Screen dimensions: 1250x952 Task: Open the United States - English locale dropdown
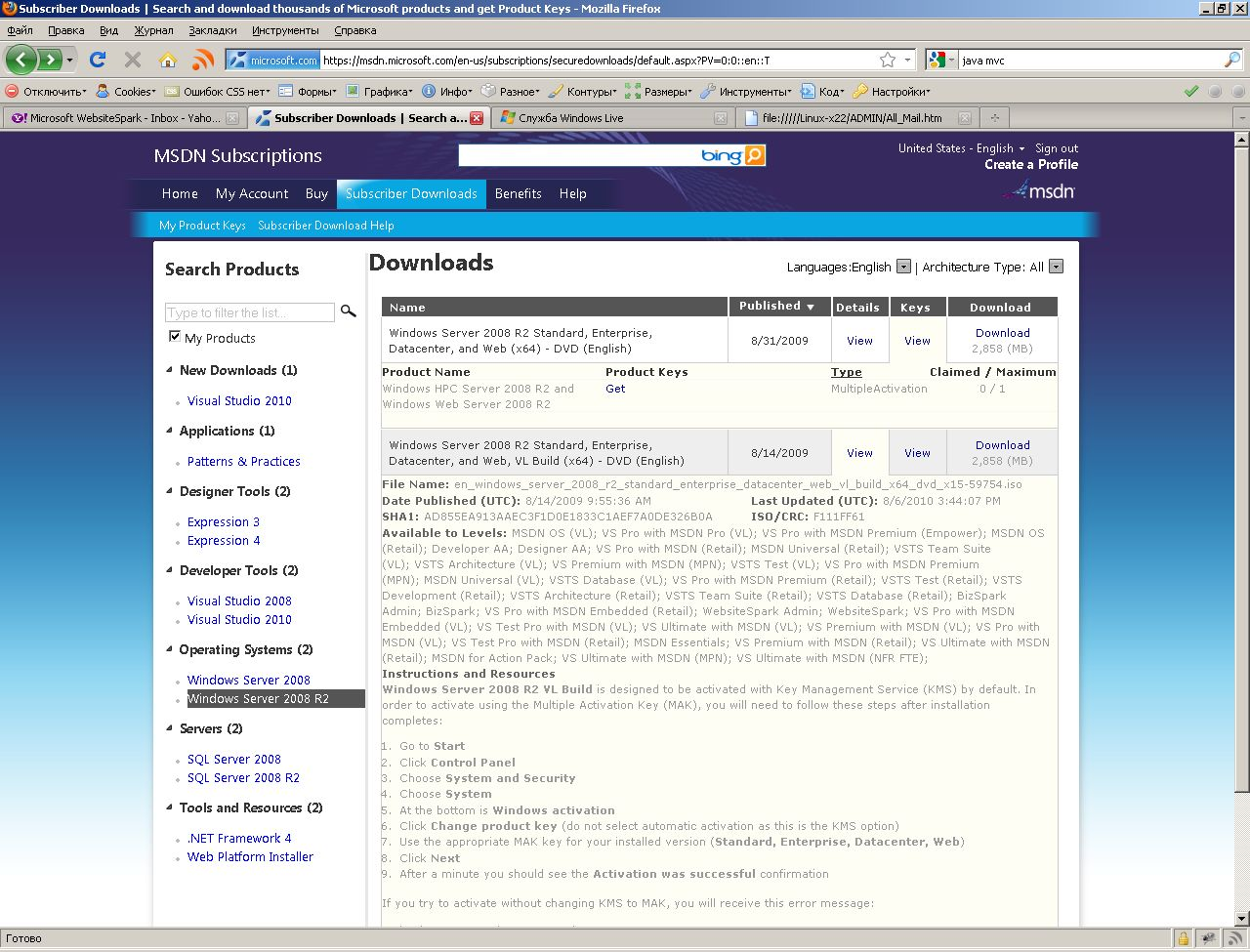(962, 148)
